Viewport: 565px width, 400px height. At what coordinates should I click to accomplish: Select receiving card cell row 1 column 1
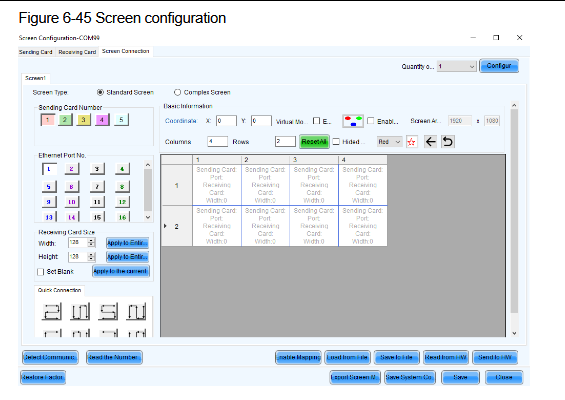217,185
